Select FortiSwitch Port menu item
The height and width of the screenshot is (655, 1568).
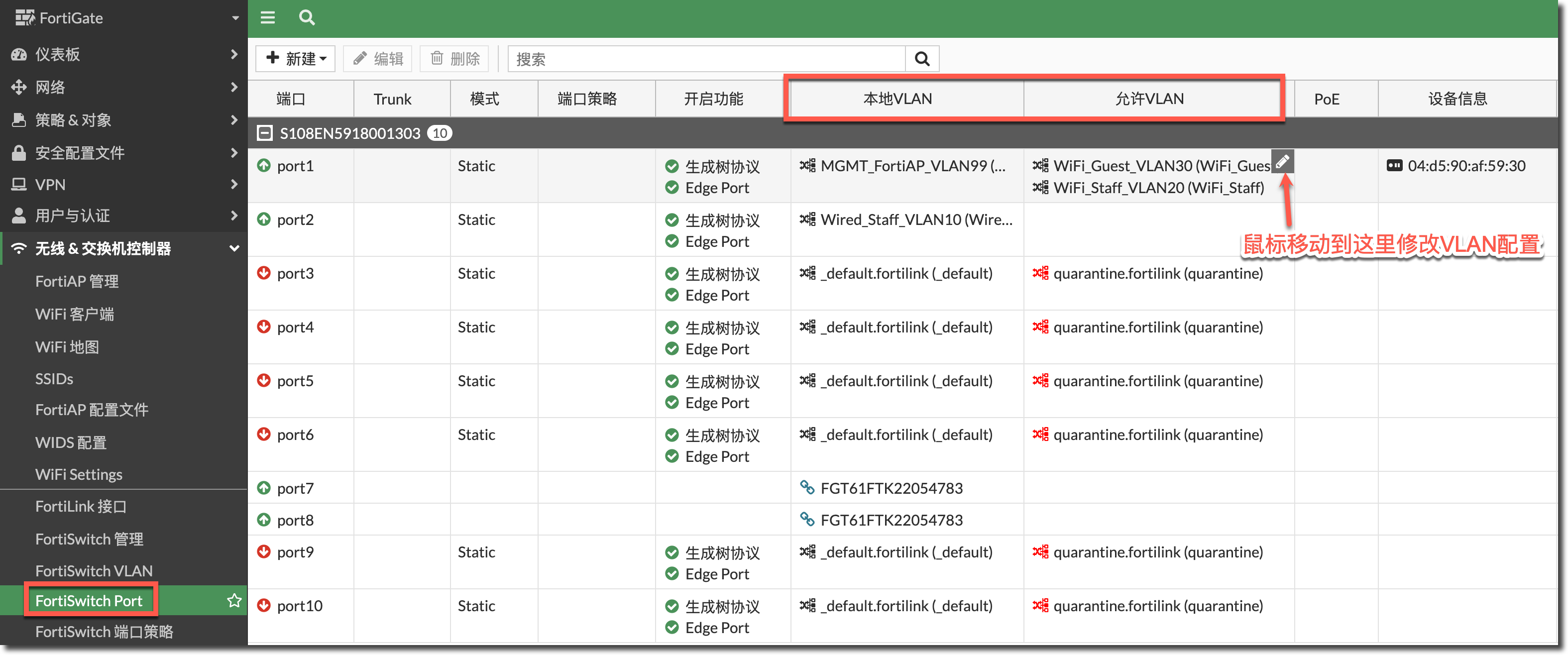89,601
